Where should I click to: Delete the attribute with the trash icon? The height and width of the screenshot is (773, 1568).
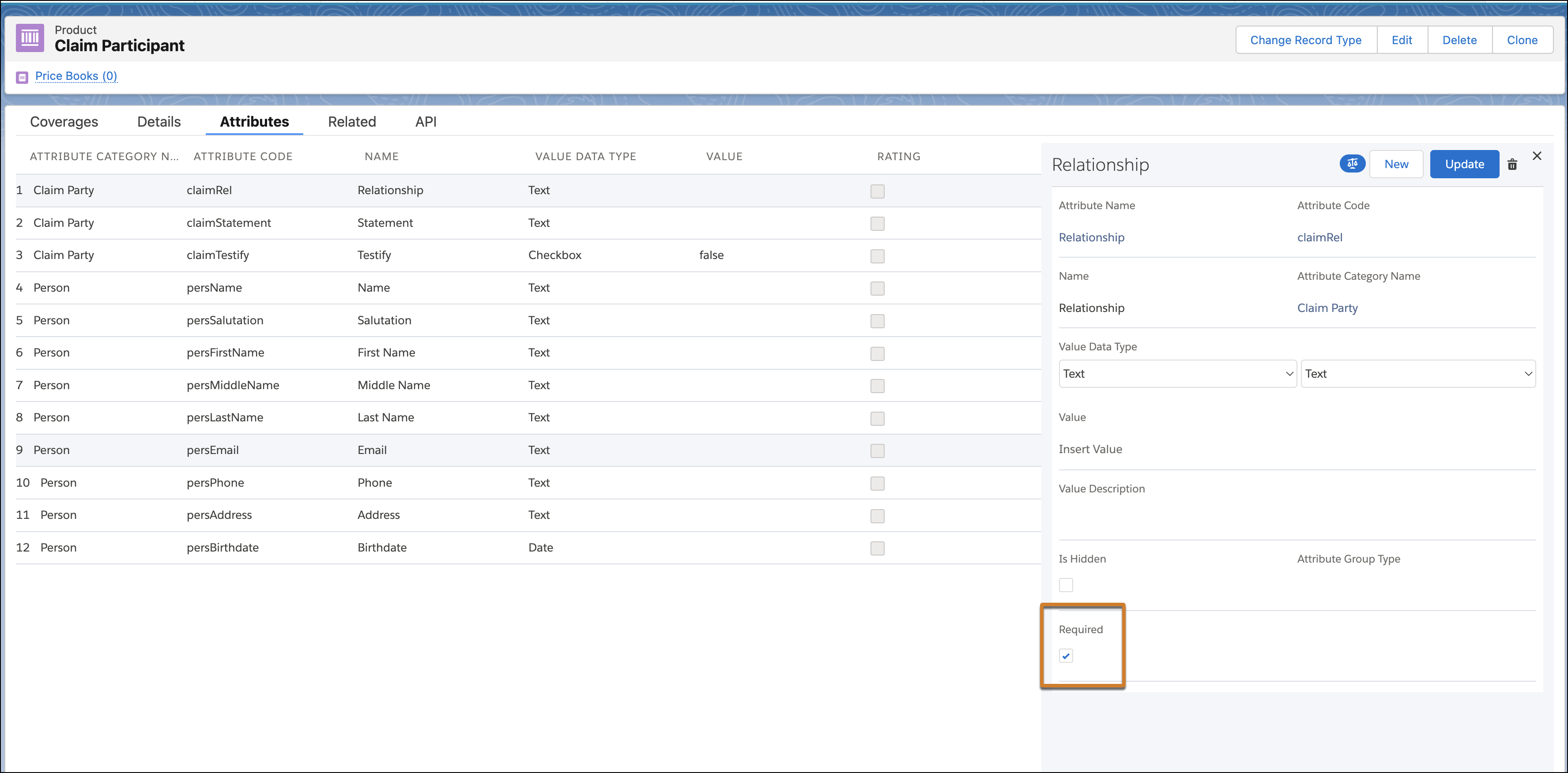click(1512, 164)
